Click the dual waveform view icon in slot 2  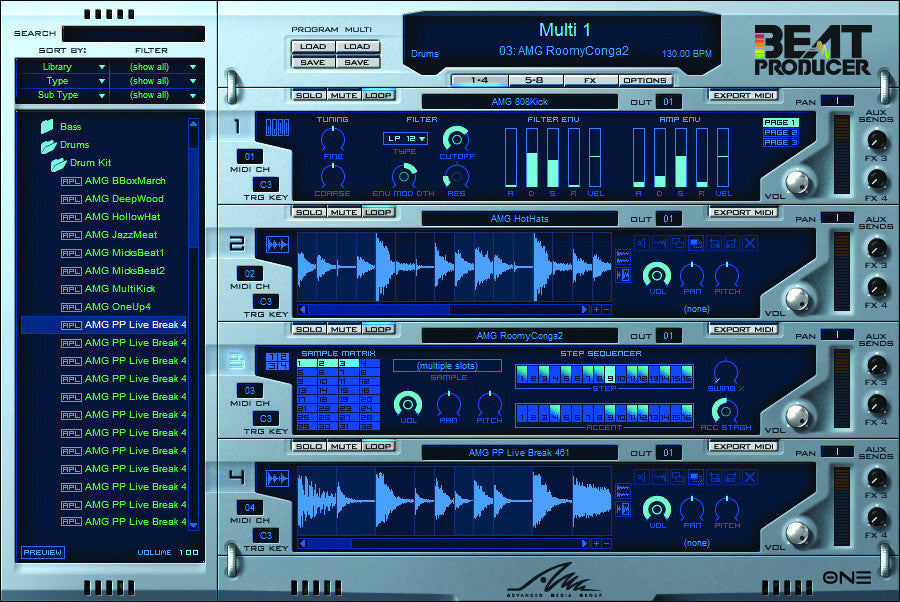623,256
